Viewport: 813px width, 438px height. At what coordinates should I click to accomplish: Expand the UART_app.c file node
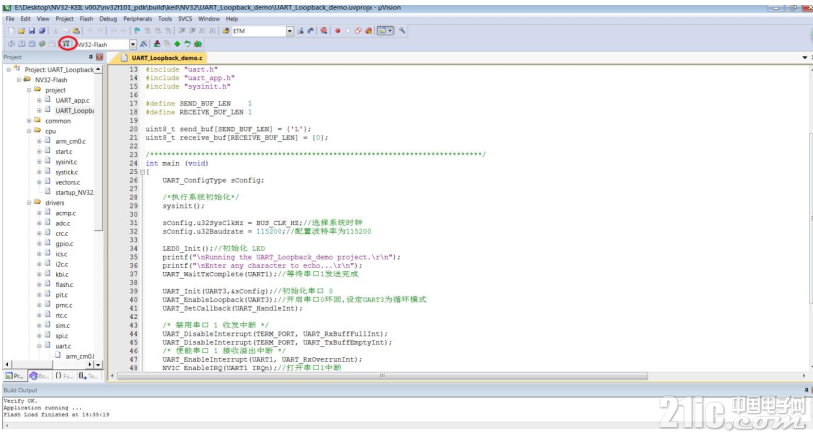point(39,101)
